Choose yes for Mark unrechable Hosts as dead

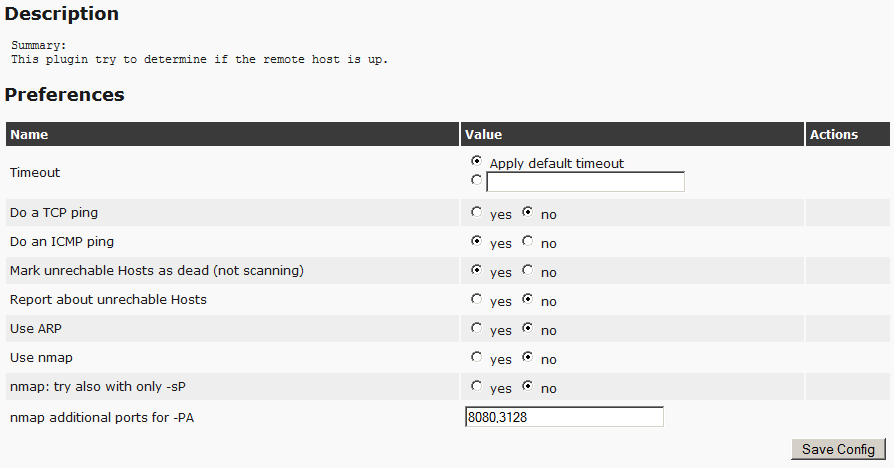click(x=476, y=270)
